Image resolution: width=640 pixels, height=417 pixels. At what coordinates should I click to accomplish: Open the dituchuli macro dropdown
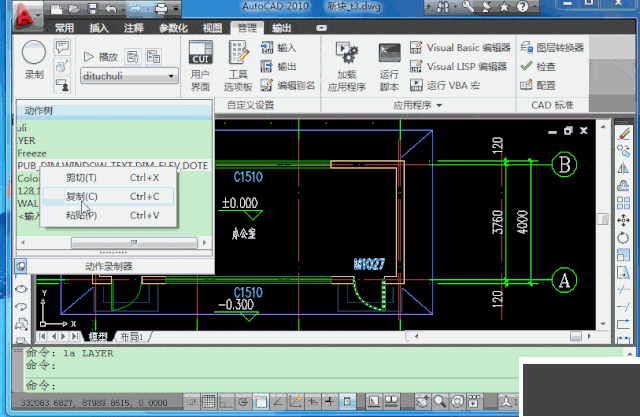tap(171, 75)
